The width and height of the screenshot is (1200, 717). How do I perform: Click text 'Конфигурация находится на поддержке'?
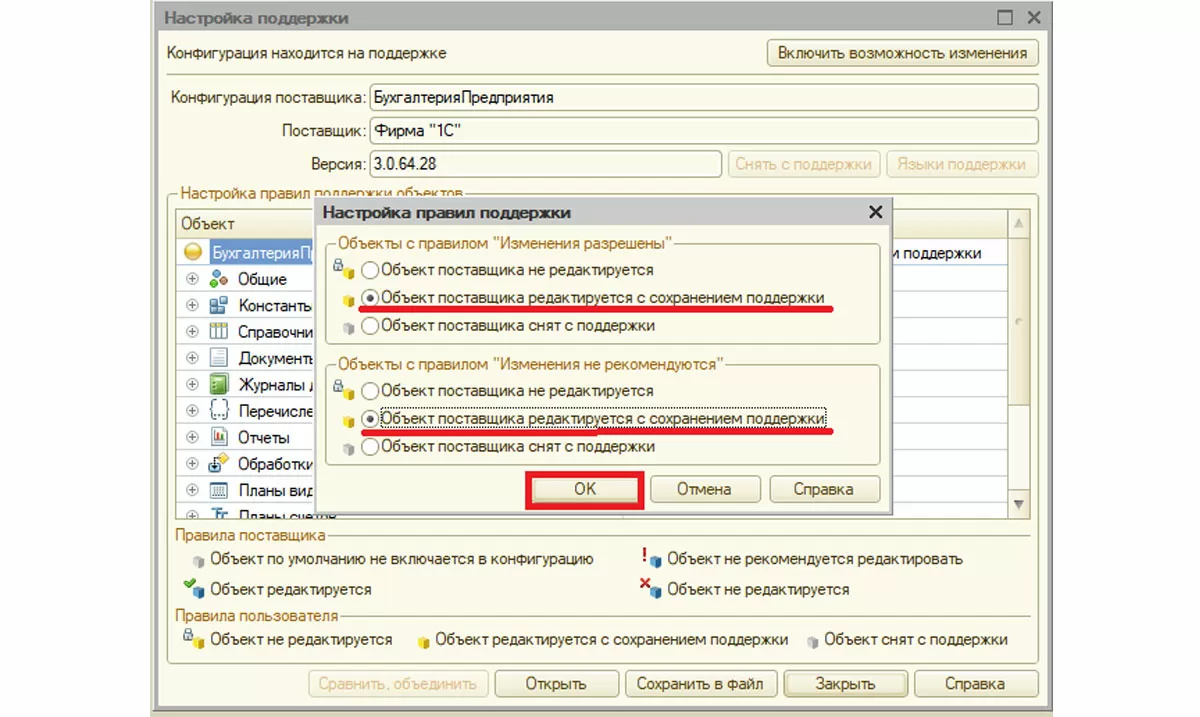point(307,52)
